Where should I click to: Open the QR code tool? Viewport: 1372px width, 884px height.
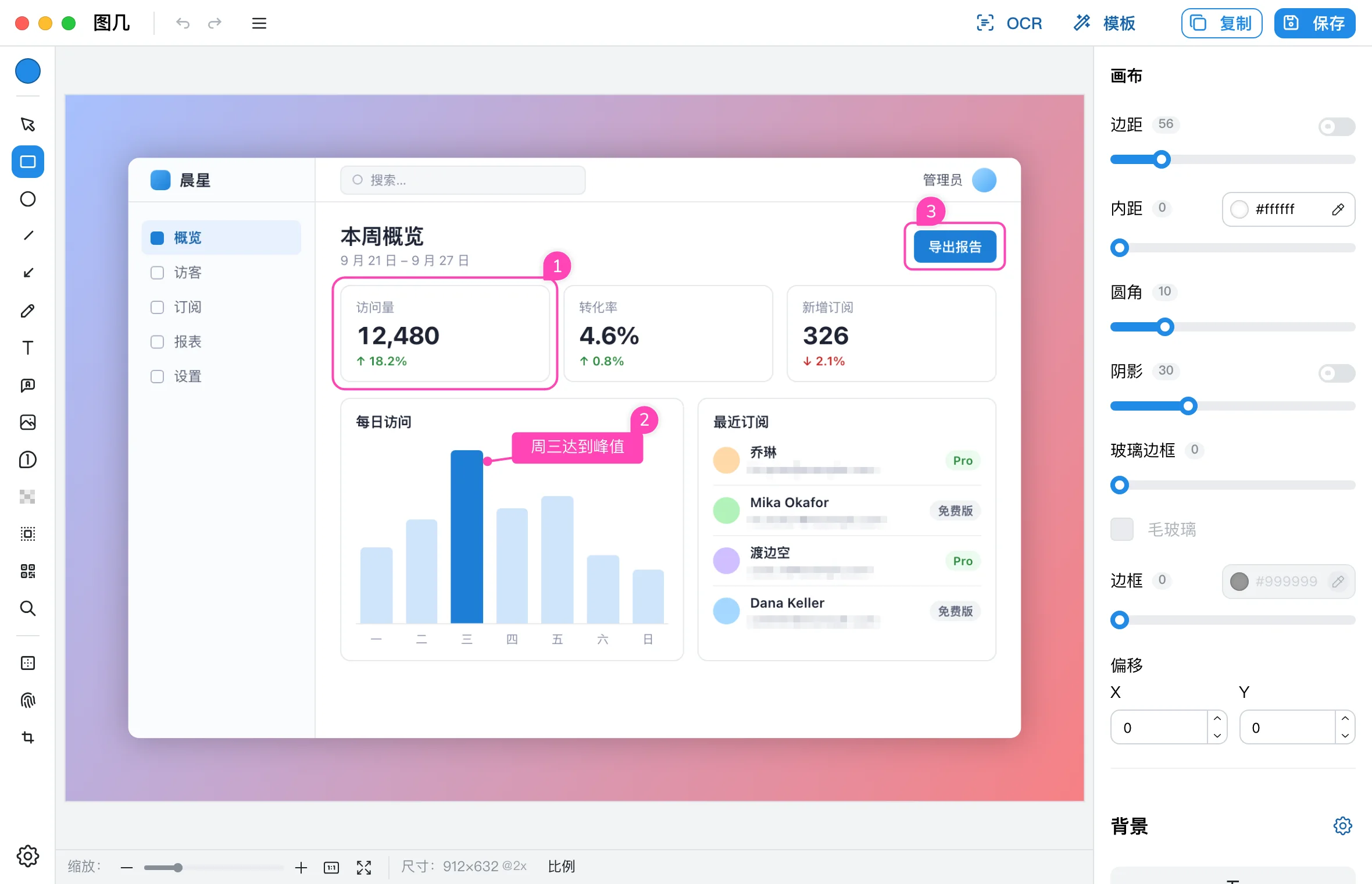28,571
